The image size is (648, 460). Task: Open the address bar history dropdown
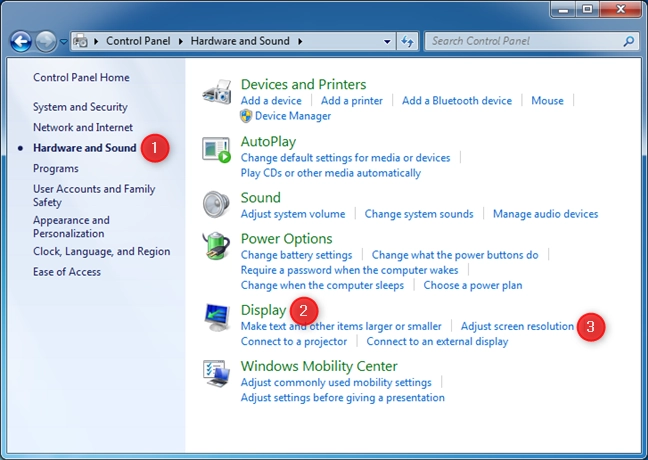(x=387, y=41)
